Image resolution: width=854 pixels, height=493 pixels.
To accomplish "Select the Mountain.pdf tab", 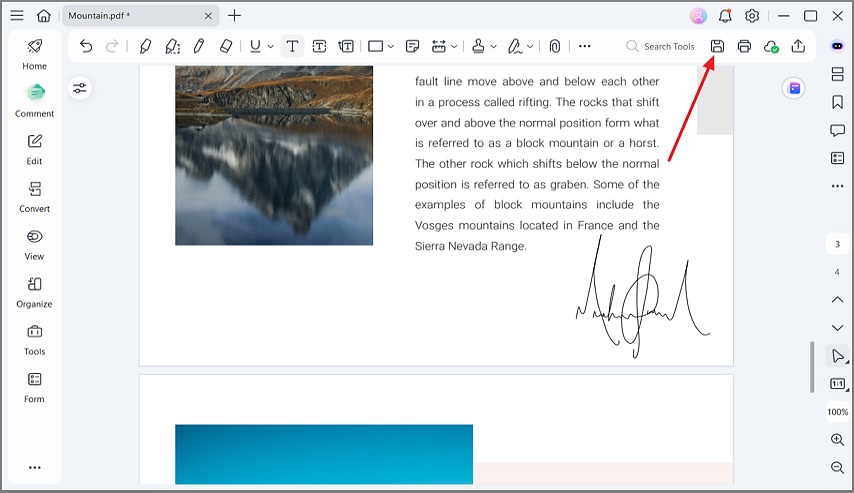I will pos(140,16).
